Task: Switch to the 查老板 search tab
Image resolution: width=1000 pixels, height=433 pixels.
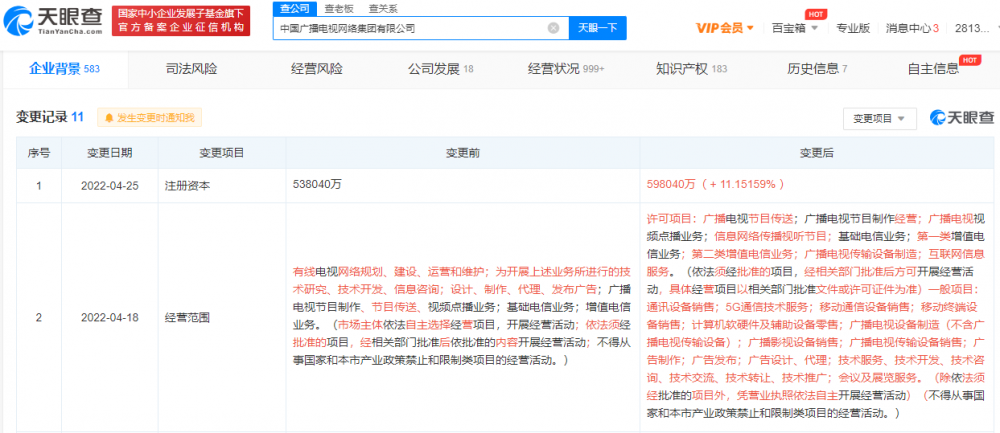Action: pos(338,8)
